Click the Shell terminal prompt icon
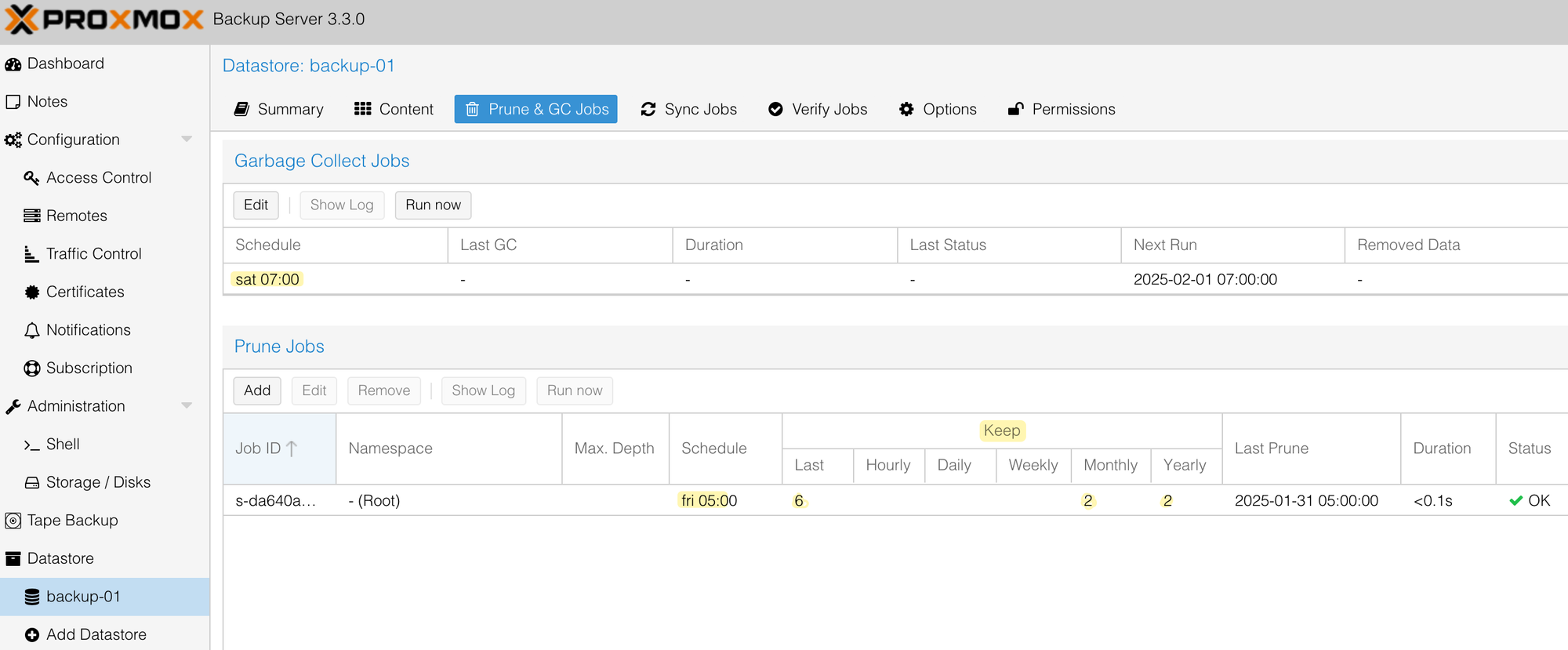This screenshot has height=650, width=1568. [x=31, y=445]
